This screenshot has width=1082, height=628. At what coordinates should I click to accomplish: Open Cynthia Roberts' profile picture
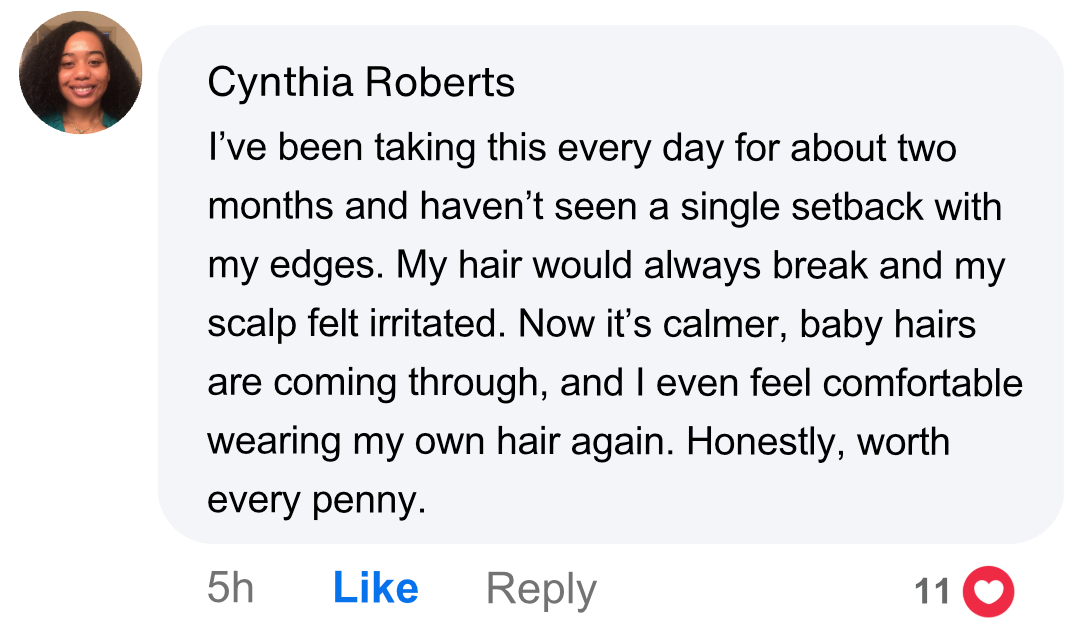pyautogui.click(x=80, y=73)
